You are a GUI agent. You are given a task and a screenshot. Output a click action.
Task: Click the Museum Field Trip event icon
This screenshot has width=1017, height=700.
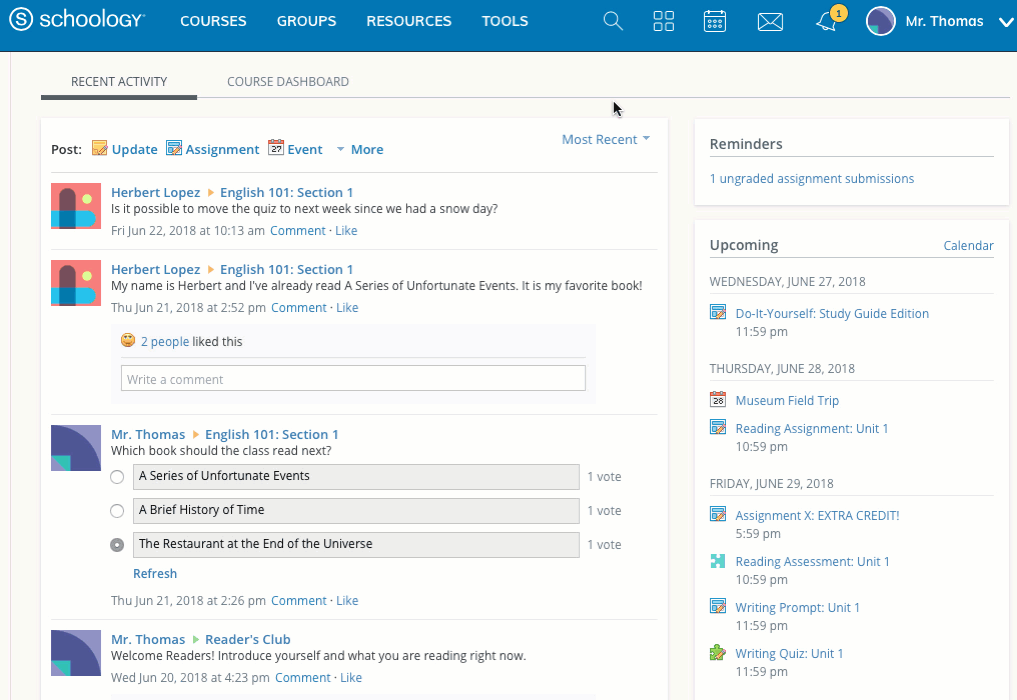coord(718,400)
